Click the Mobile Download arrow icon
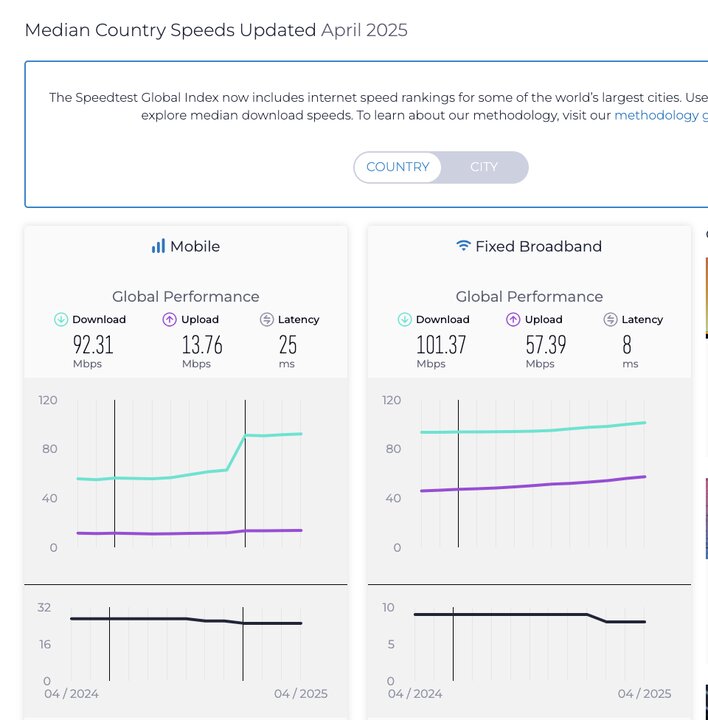The height and width of the screenshot is (720, 708). [61, 320]
